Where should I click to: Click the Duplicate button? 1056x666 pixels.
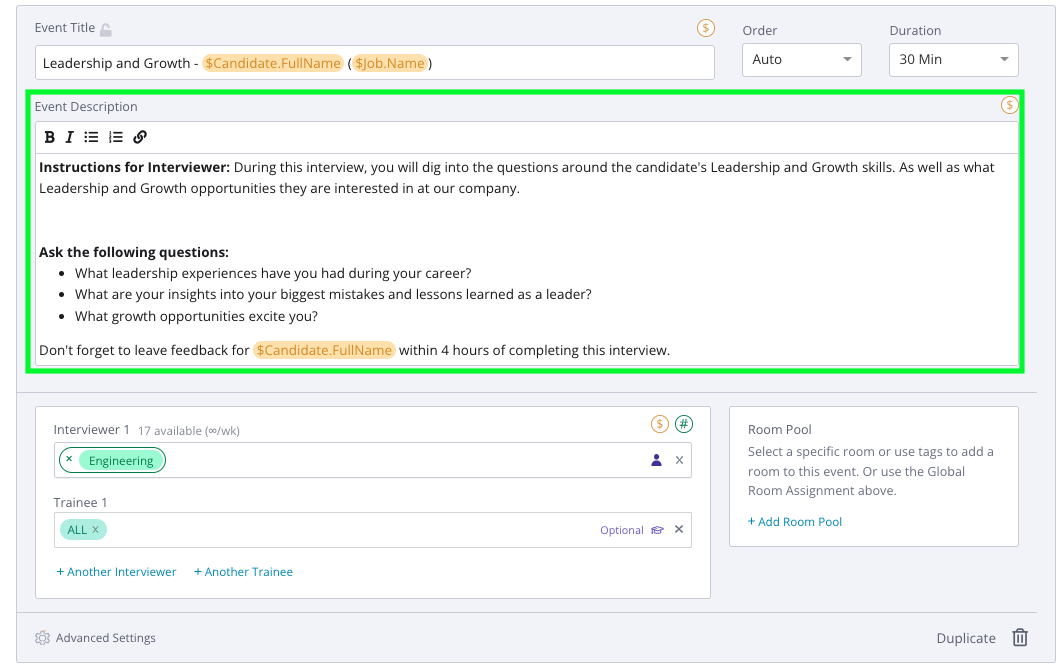click(x=965, y=638)
